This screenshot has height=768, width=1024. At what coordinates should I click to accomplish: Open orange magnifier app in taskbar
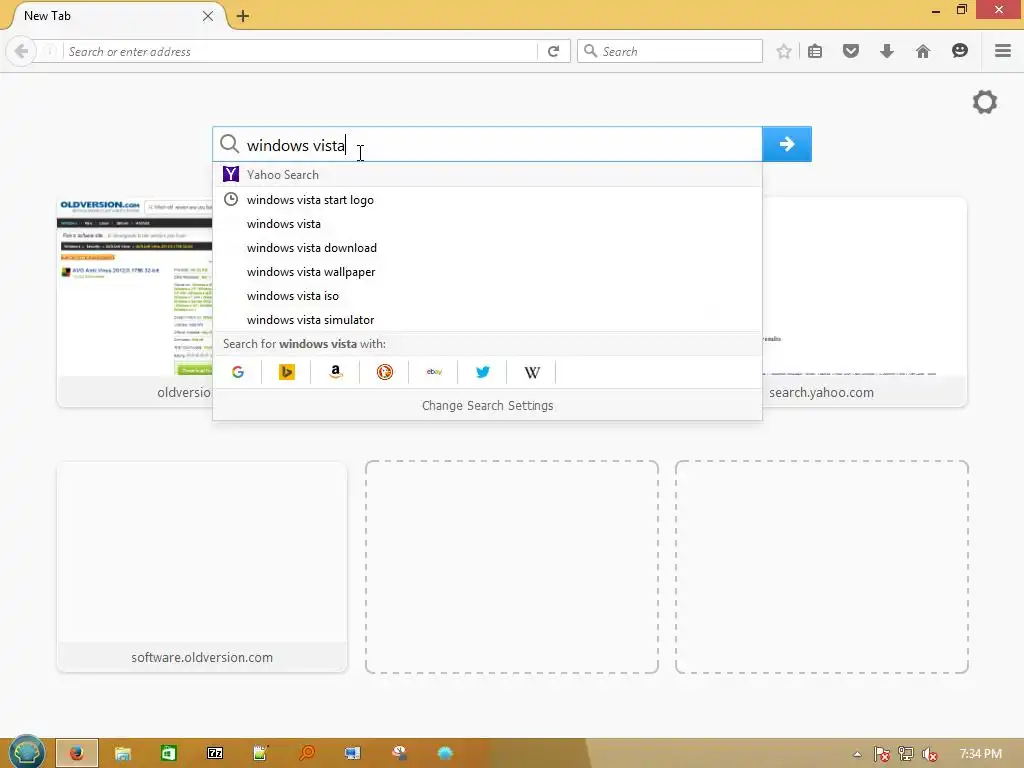click(306, 753)
